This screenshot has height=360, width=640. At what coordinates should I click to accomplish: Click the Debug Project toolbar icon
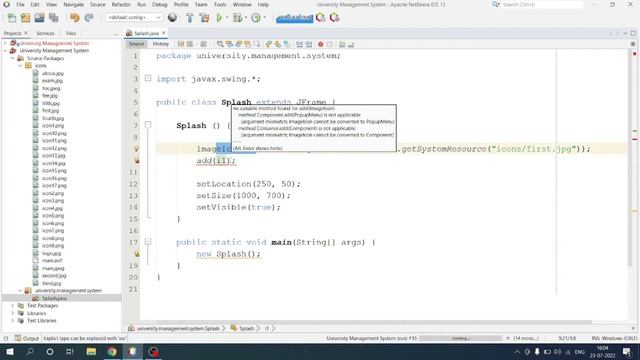(x=237, y=18)
